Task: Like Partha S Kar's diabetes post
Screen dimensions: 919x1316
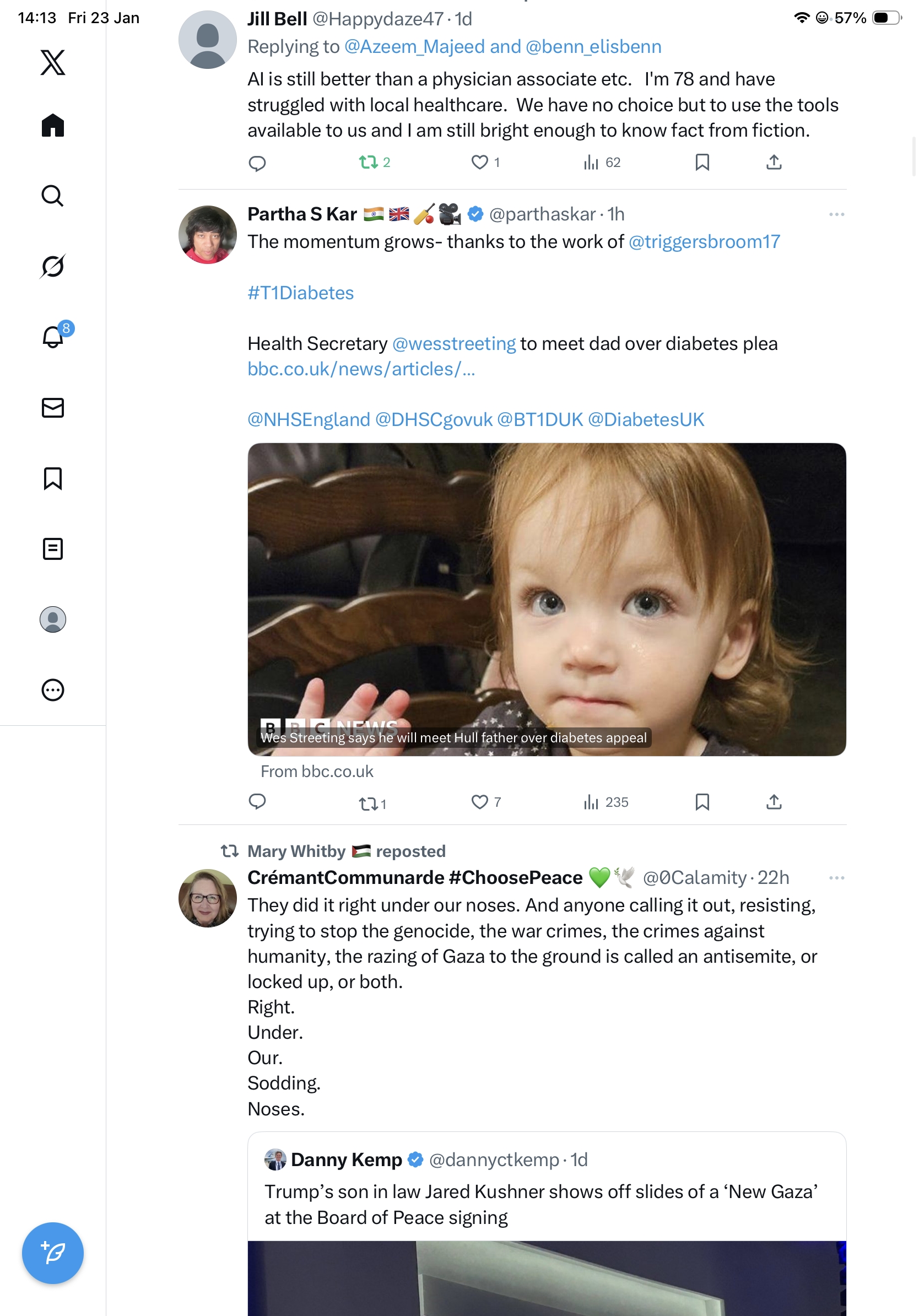Action: tap(479, 802)
